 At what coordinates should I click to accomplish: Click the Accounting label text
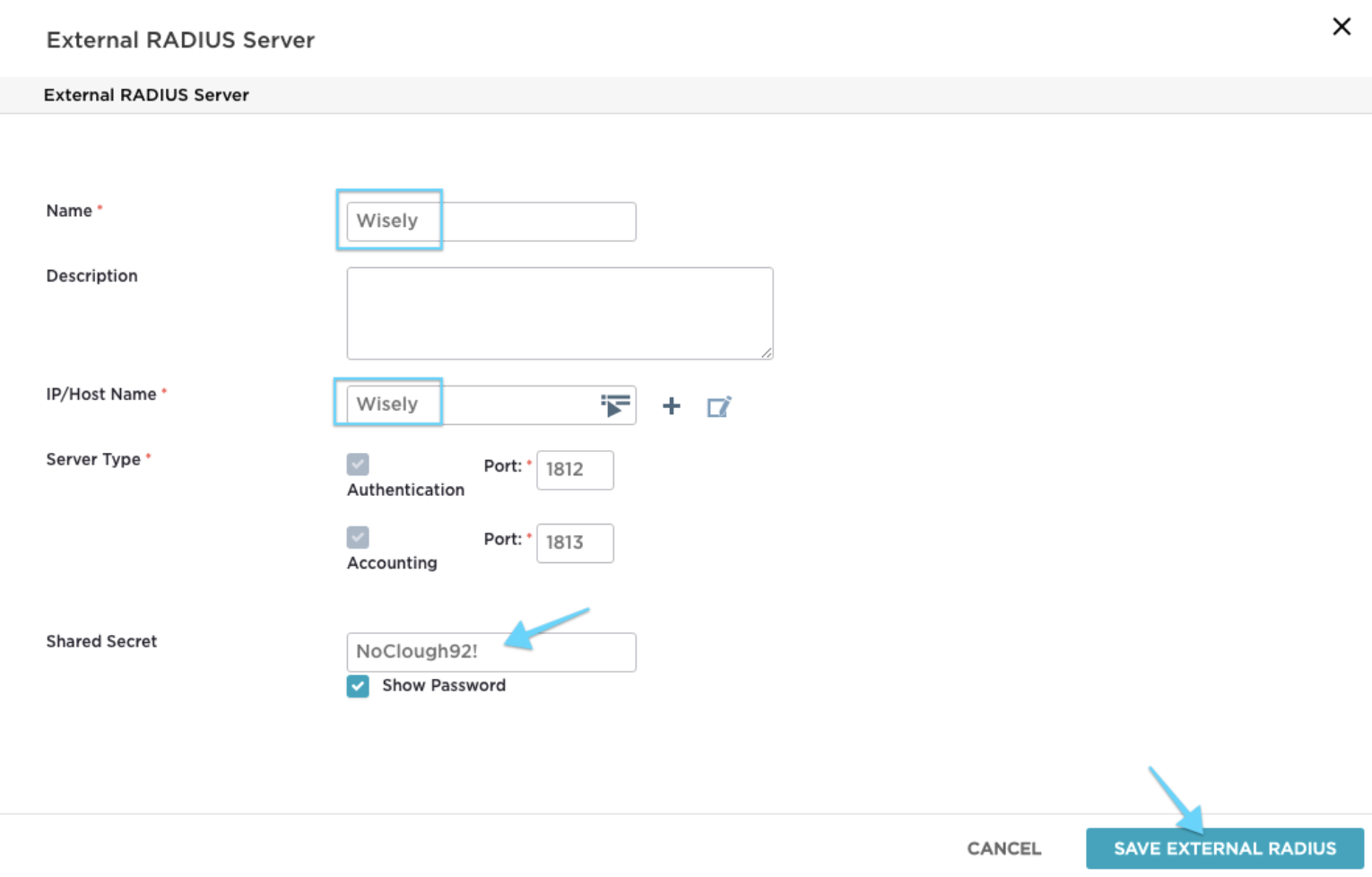(x=392, y=563)
